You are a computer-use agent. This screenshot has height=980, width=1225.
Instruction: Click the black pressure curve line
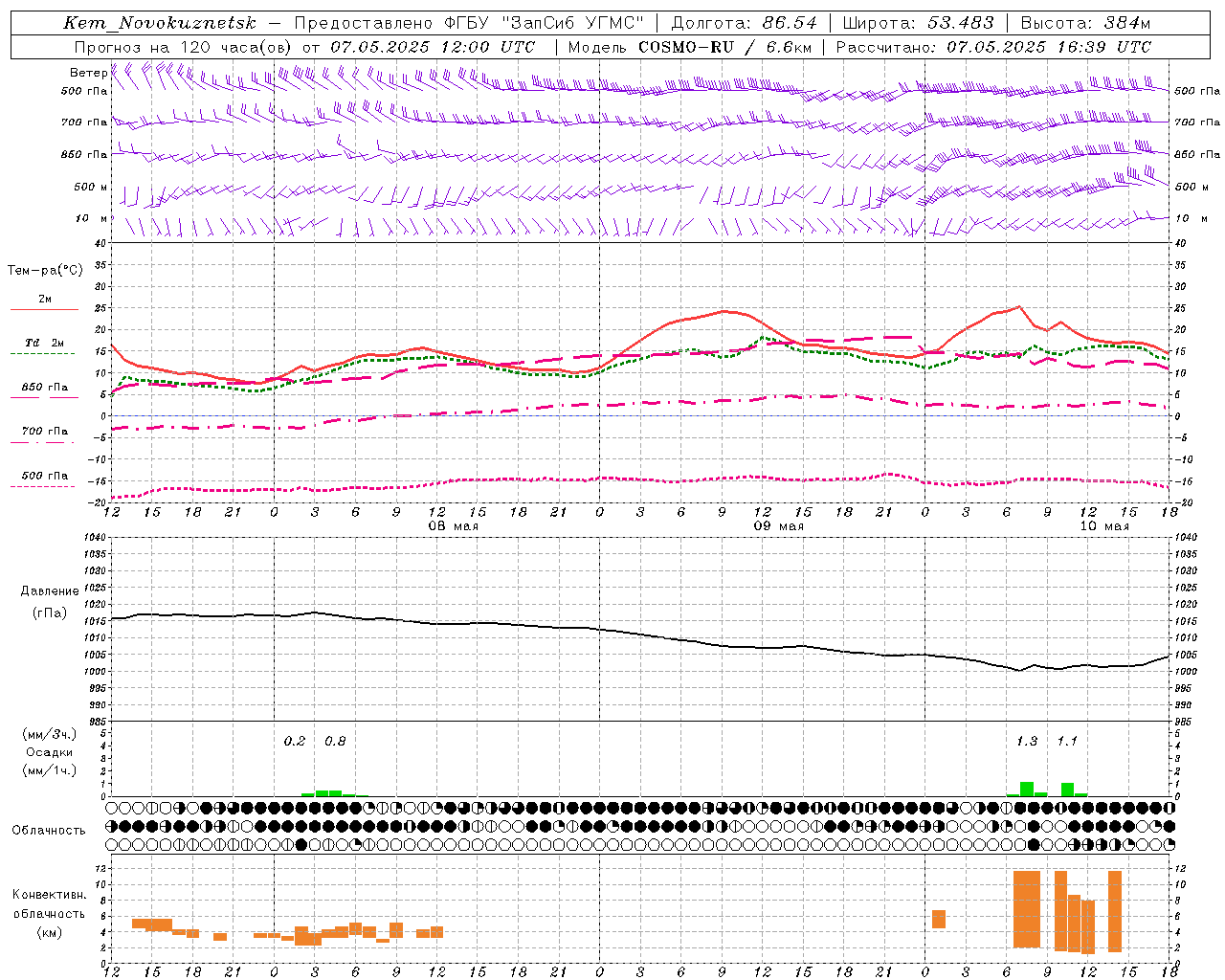point(639,633)
